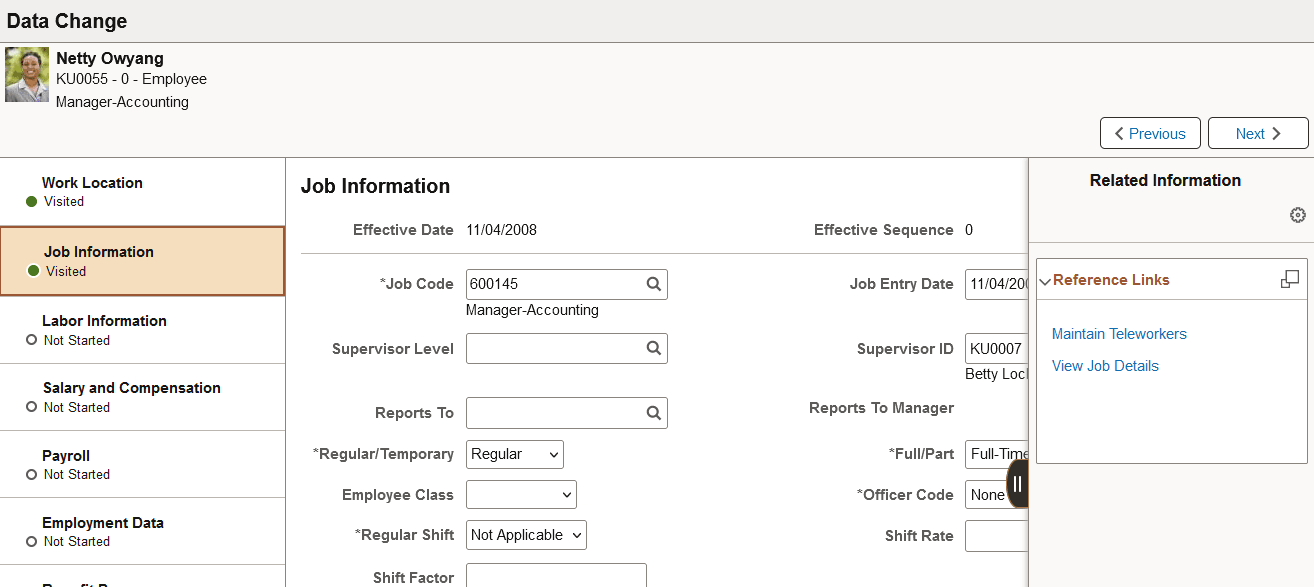Click Netty Owyang's employee photo

[x=26, y=73]
